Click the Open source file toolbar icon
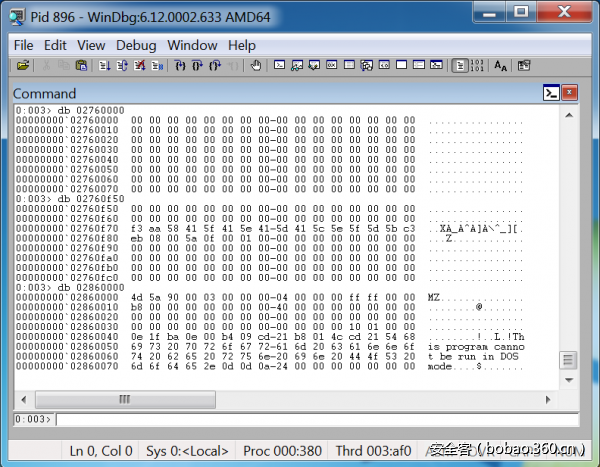Image resolution: width=600 pixels, height=467 pixels. pyautogui.click(x=23, y=66)
